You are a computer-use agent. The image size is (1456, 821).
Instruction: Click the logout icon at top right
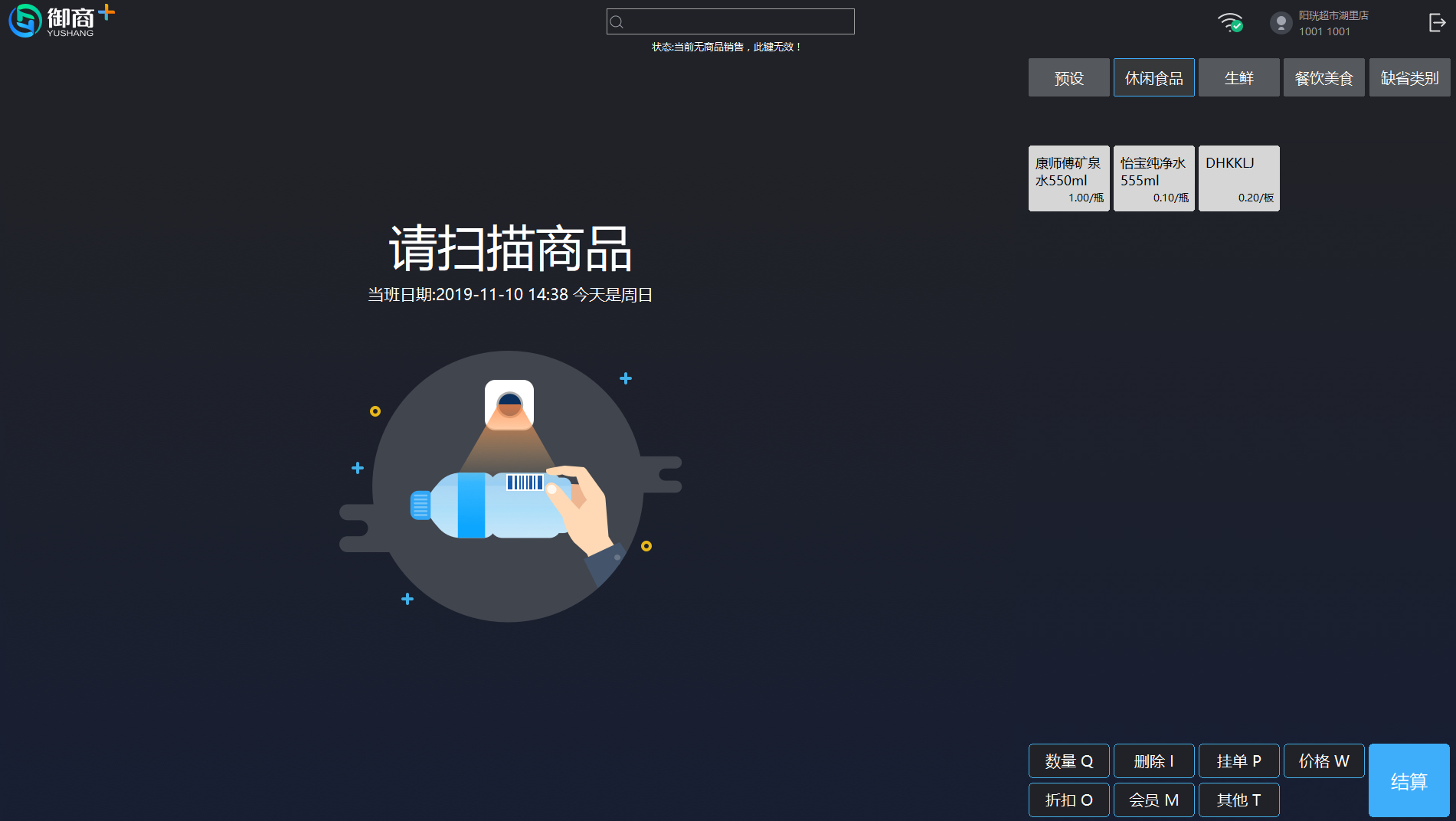1437,22
